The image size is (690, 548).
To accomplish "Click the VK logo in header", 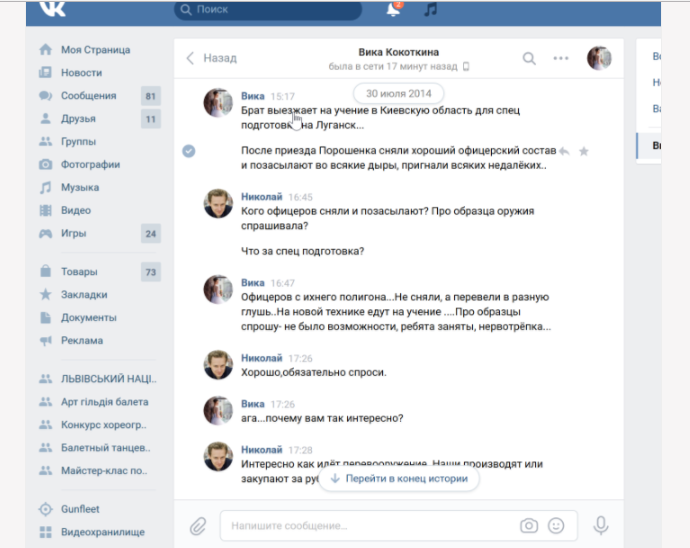I will coord(52,9).
